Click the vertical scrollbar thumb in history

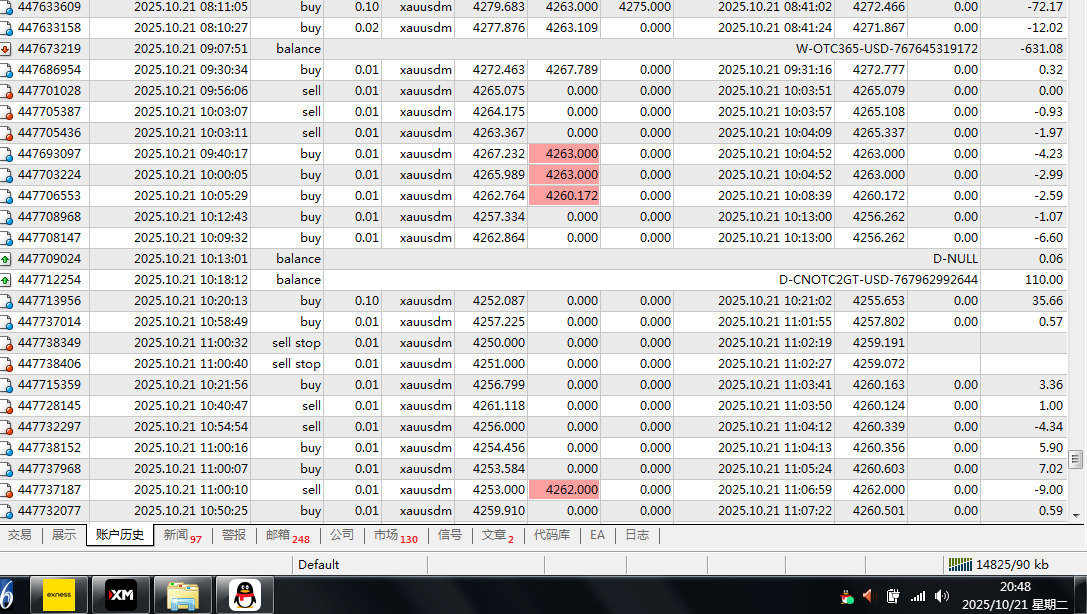(1076, 459)
